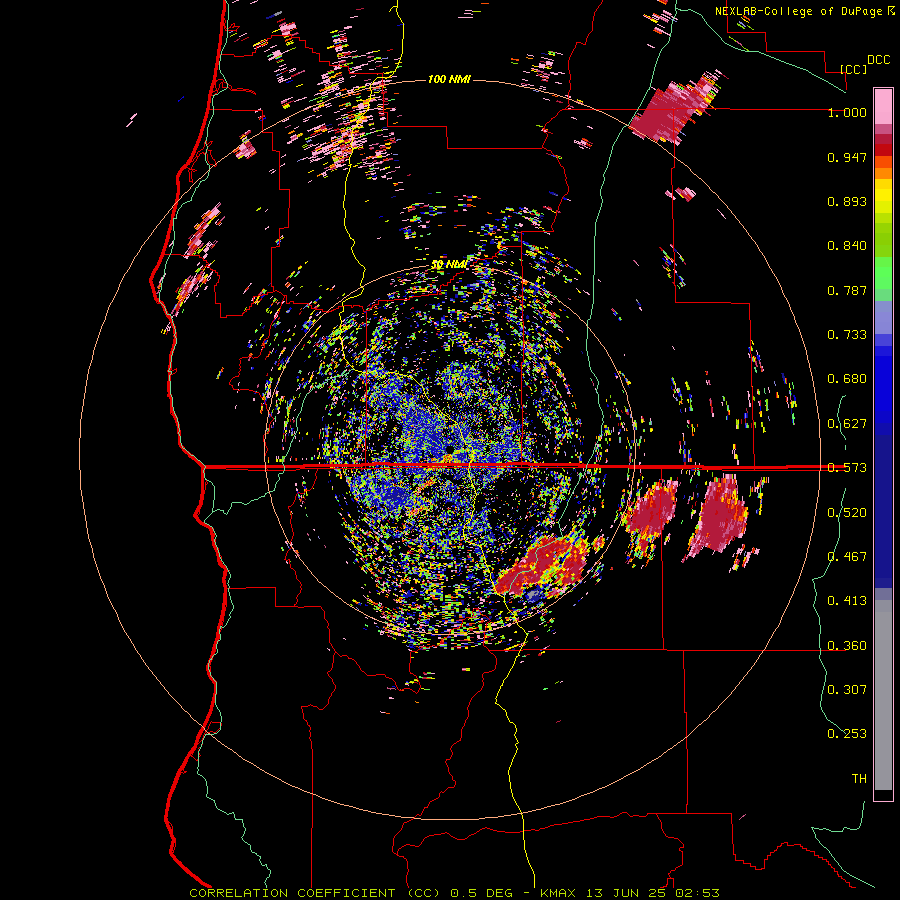Pick the orange color bar segment

(883, 173)
